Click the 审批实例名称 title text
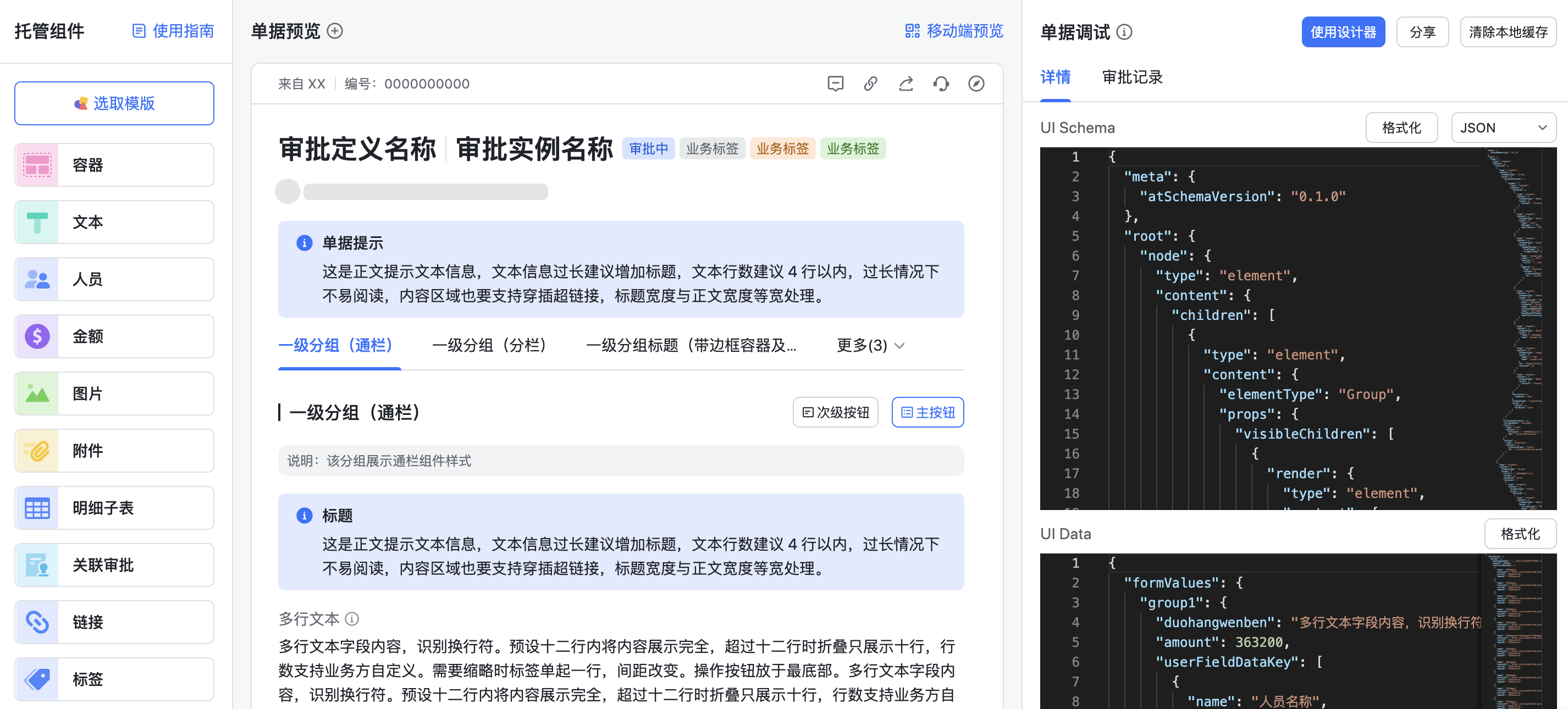Image resolution: width=1568 pixels, height=709 pixels. (534, 149)
